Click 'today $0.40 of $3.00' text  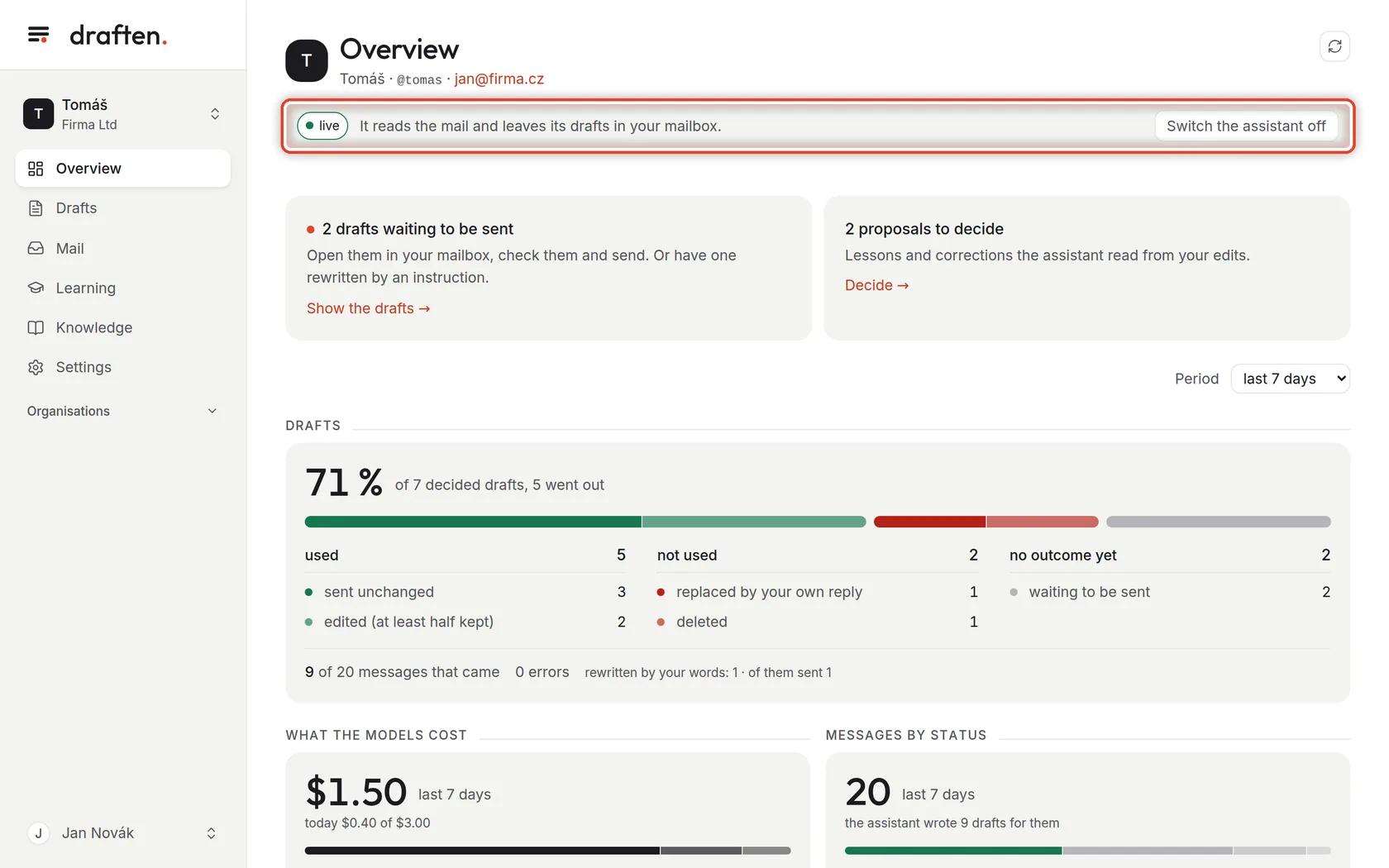(368, 823)
